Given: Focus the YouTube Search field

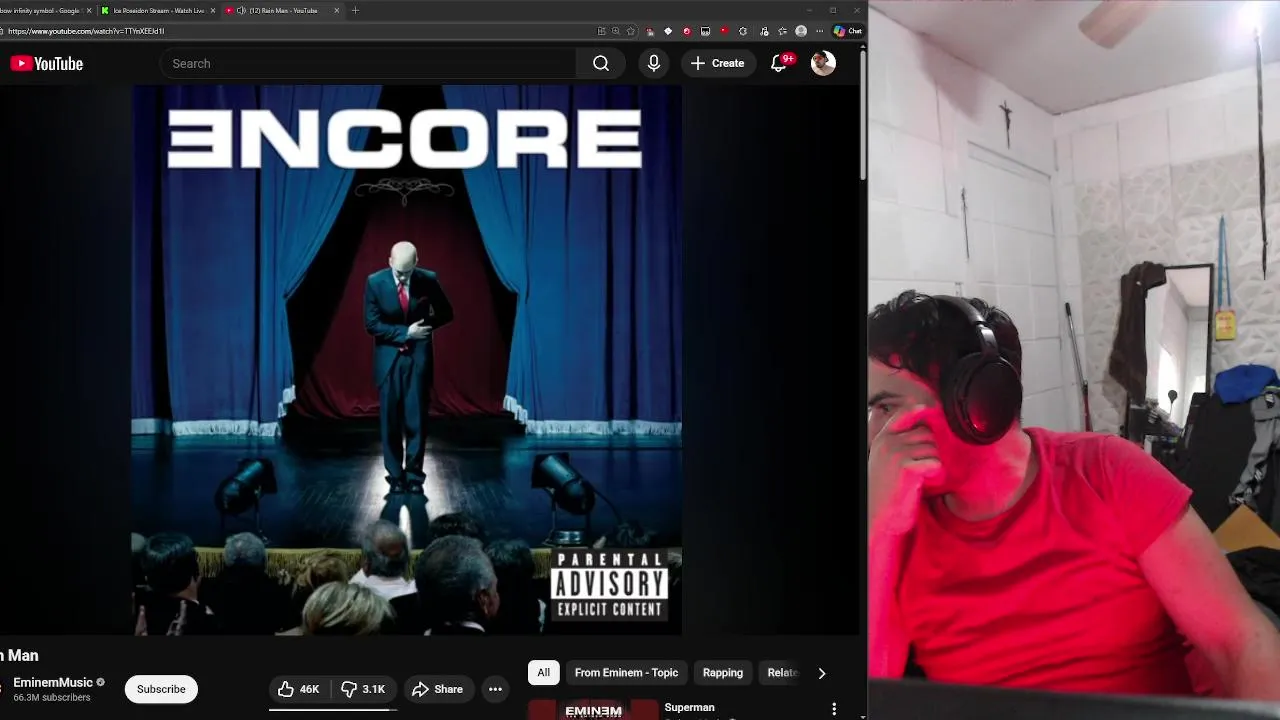Looking at the screenshot, I should (x=368, y=63).
